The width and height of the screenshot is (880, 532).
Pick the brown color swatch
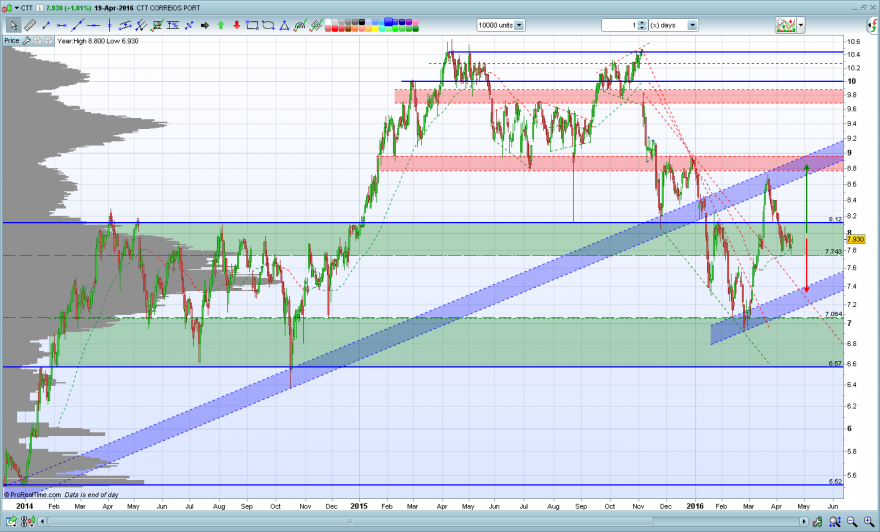click(348, 28)
